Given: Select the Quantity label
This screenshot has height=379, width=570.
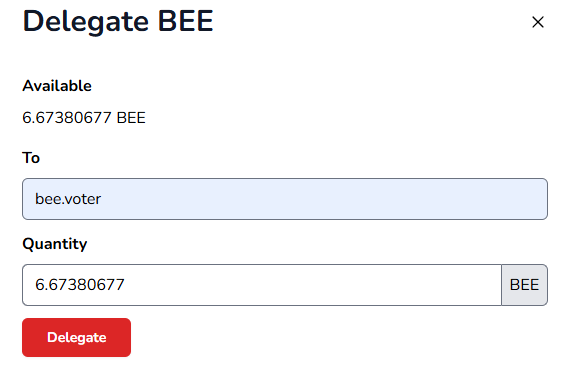Looking at the screenshot, I should [55, 244].
